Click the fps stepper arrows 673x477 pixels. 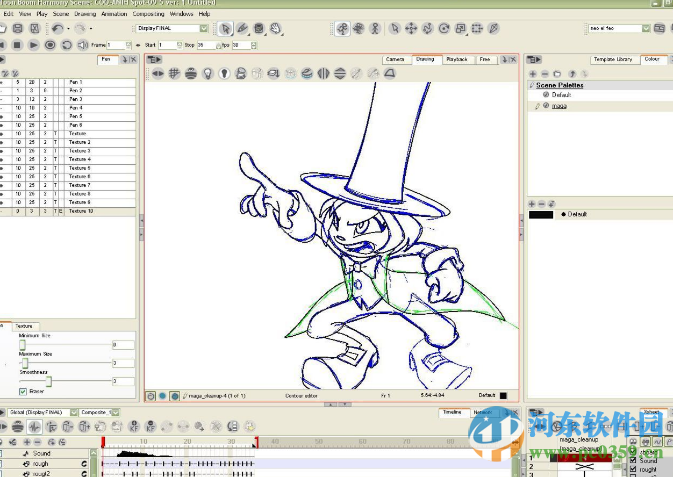pyautogui.click(x=254, y=45)
